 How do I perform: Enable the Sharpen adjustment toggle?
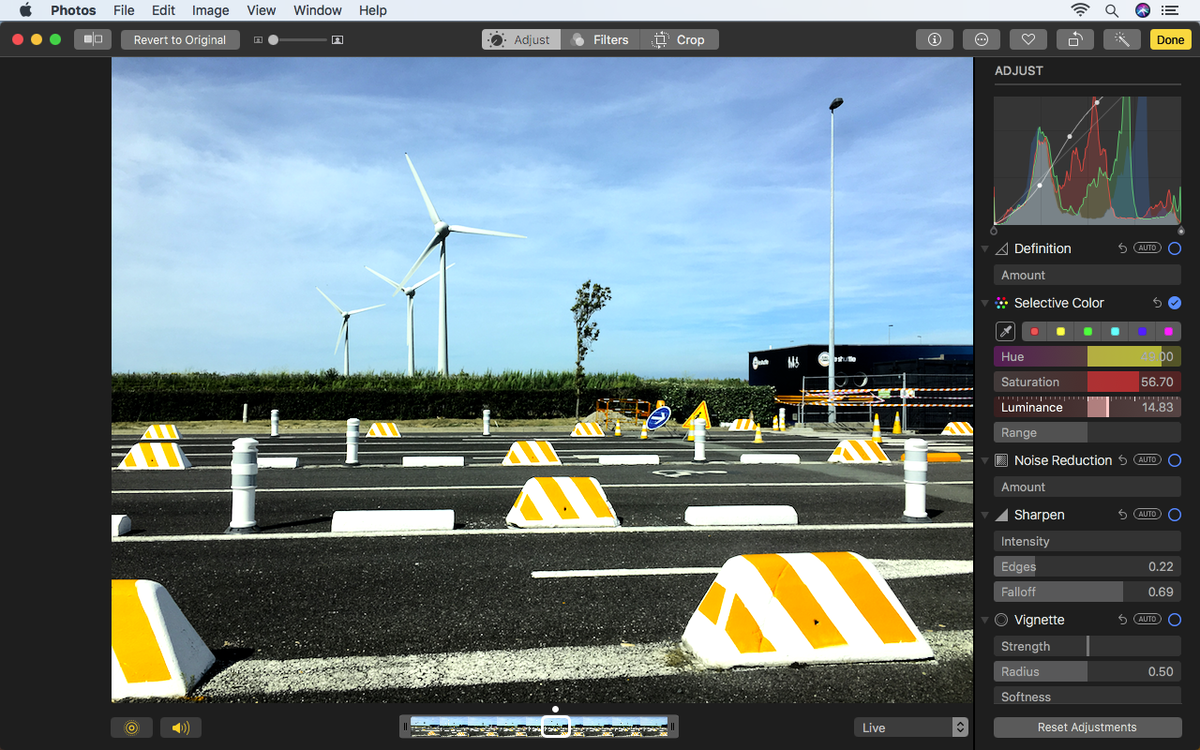pyautogui.click(x=1174, y=514)
